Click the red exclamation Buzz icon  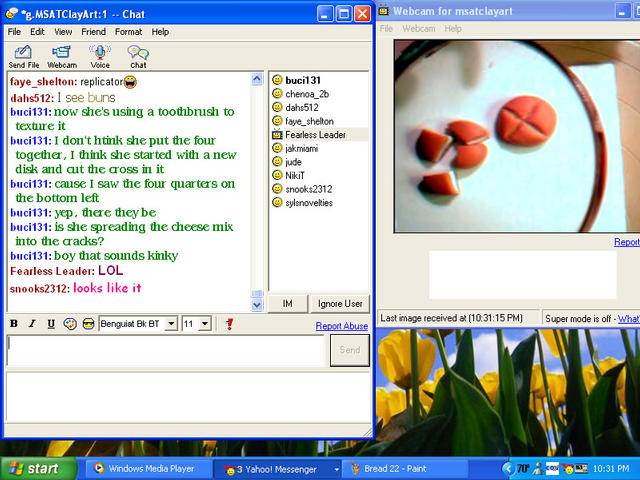[229, 324]
